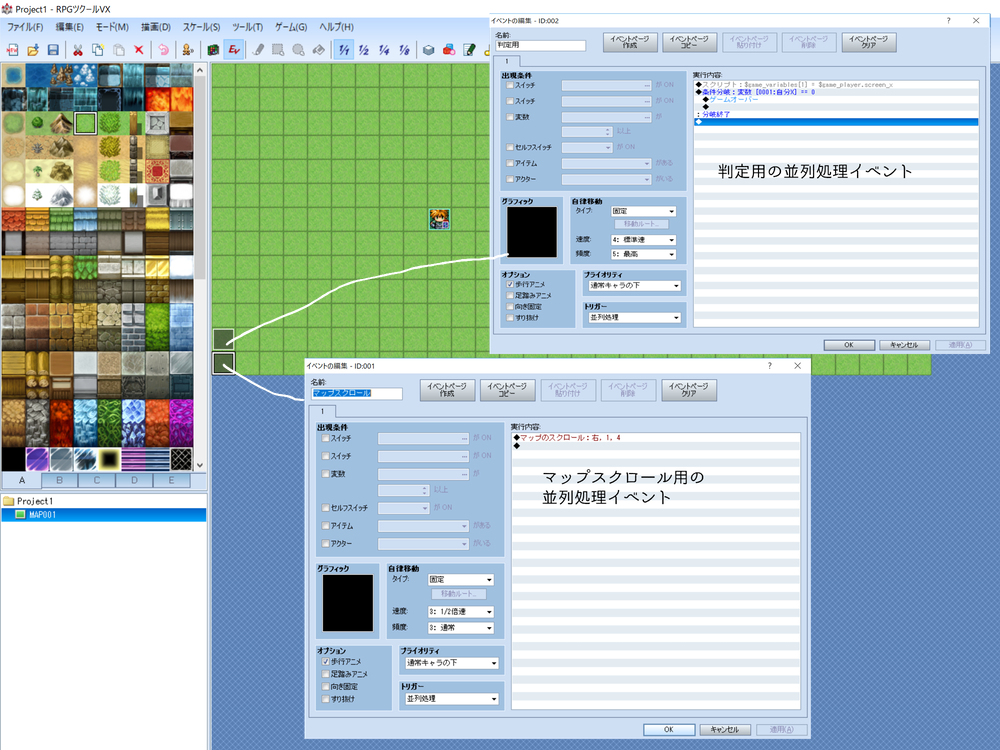Viewport: 1000px width, 750px height.
Task: Switch to tileset tab D
Action: pos(134,480)
